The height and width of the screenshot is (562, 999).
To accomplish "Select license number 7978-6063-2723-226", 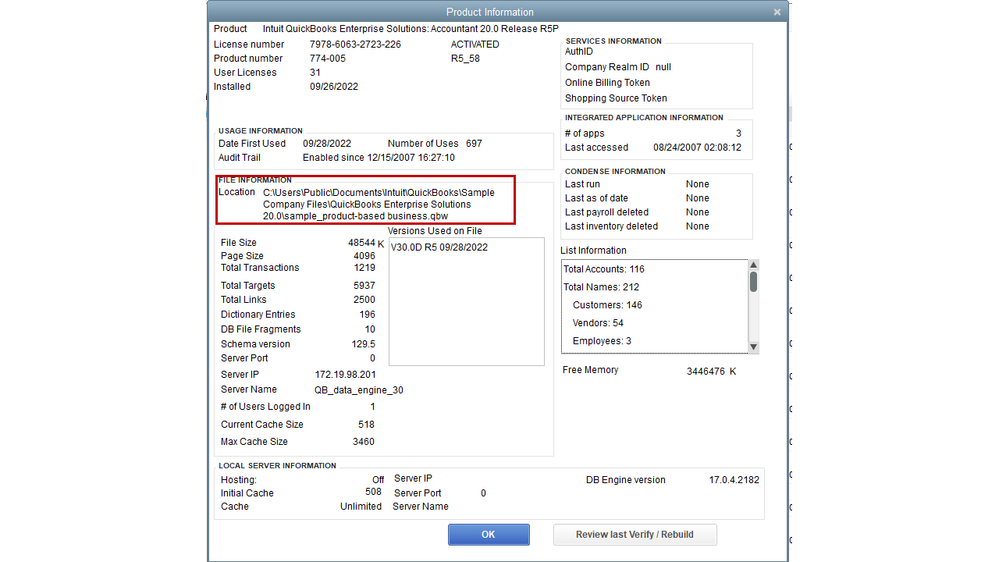I will (x=355, y=45).
